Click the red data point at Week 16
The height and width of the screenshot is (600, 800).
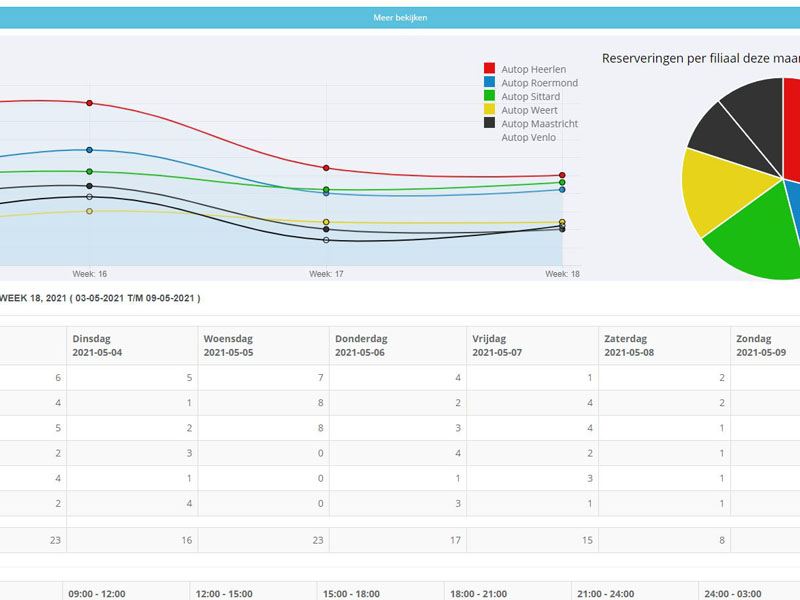[90, 101]
